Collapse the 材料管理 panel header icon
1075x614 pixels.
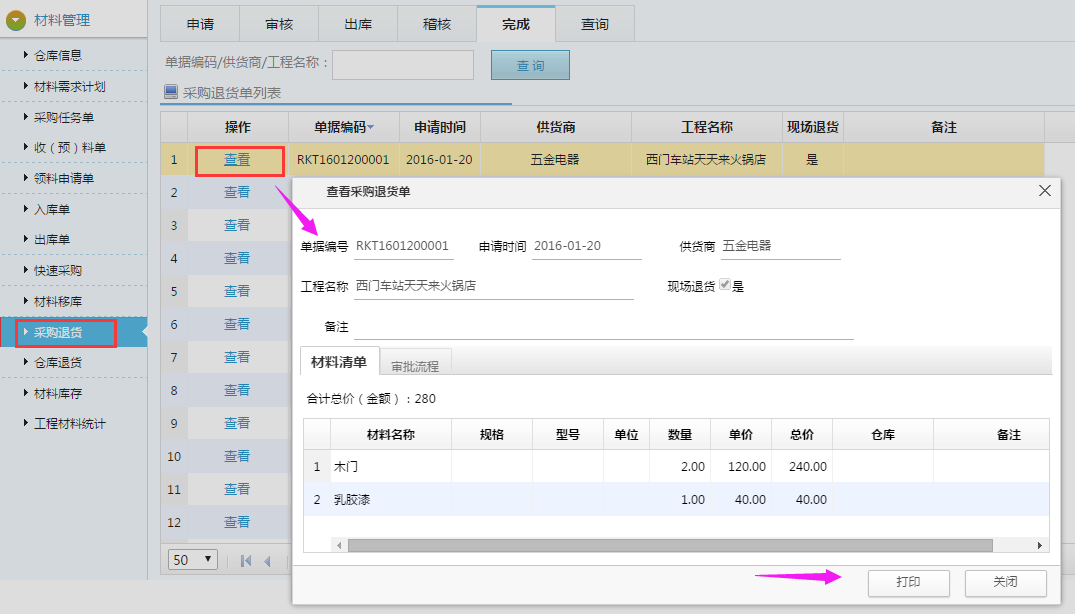pos(16,20)
